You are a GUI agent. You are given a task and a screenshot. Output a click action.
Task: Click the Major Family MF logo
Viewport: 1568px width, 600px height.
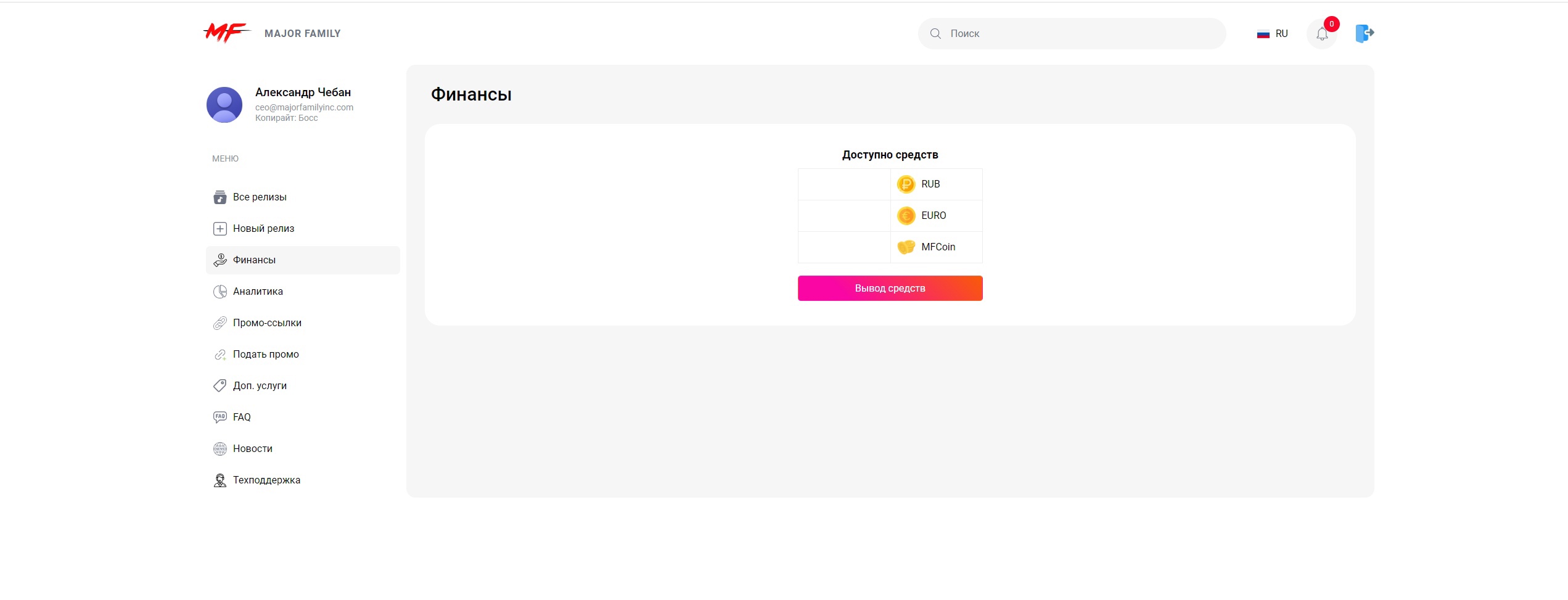pyautogui.click(x=227, y=33)
